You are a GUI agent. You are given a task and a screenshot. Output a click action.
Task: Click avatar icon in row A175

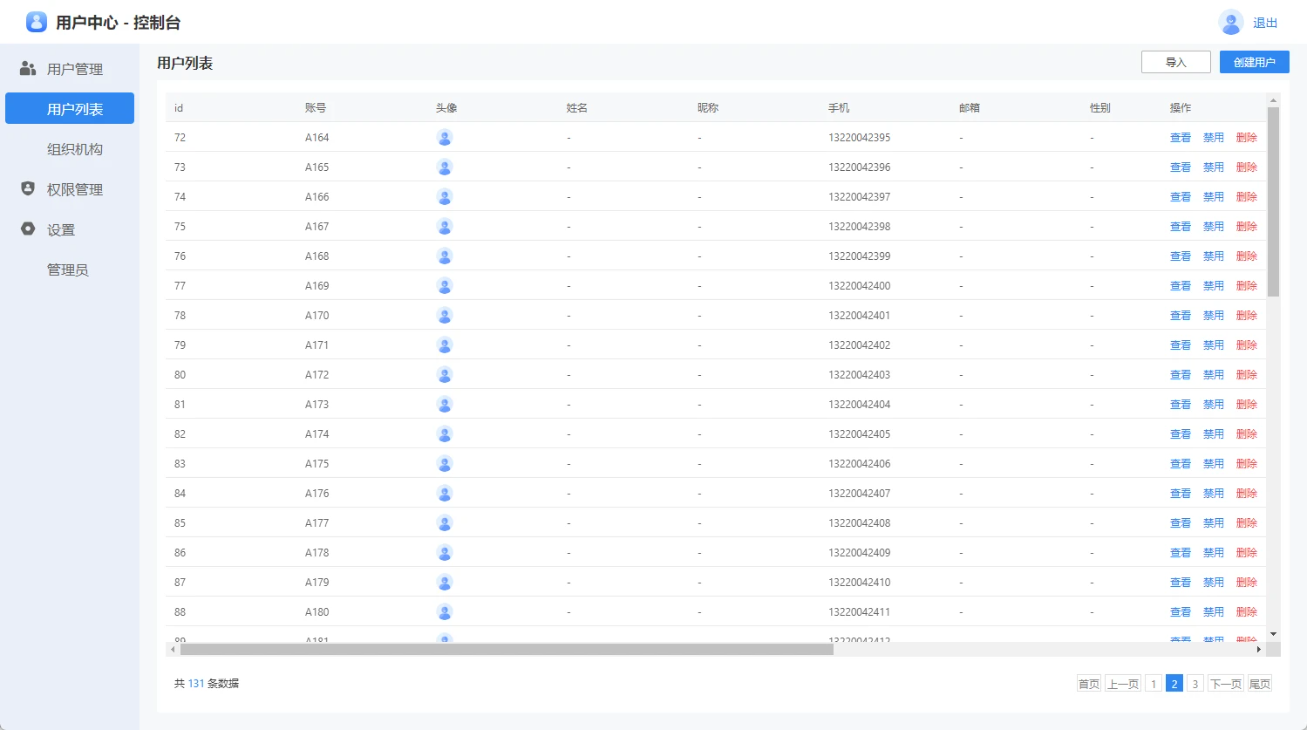(445, 464)
